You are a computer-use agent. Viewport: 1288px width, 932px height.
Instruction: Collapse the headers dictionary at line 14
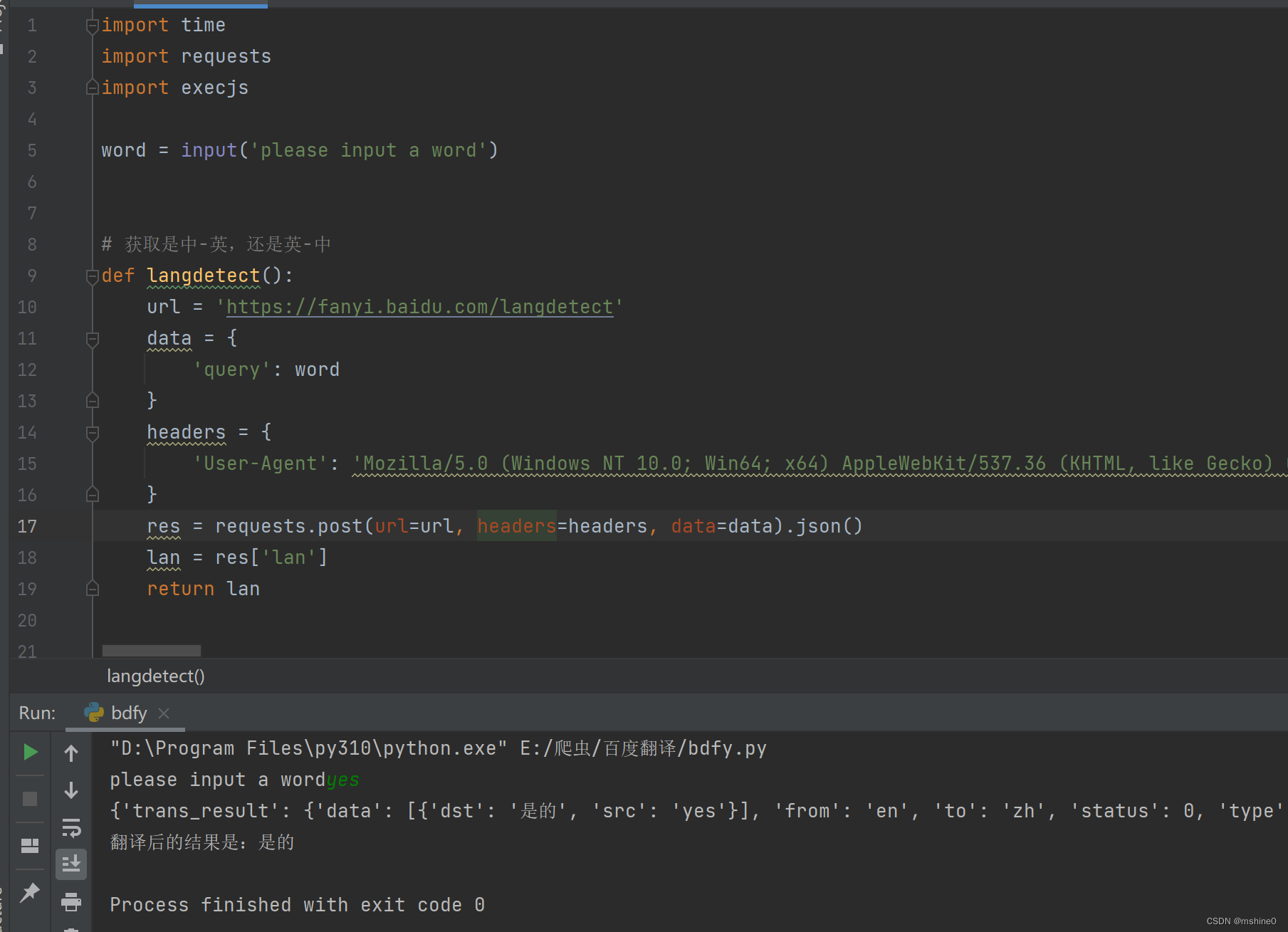point(92,433)
